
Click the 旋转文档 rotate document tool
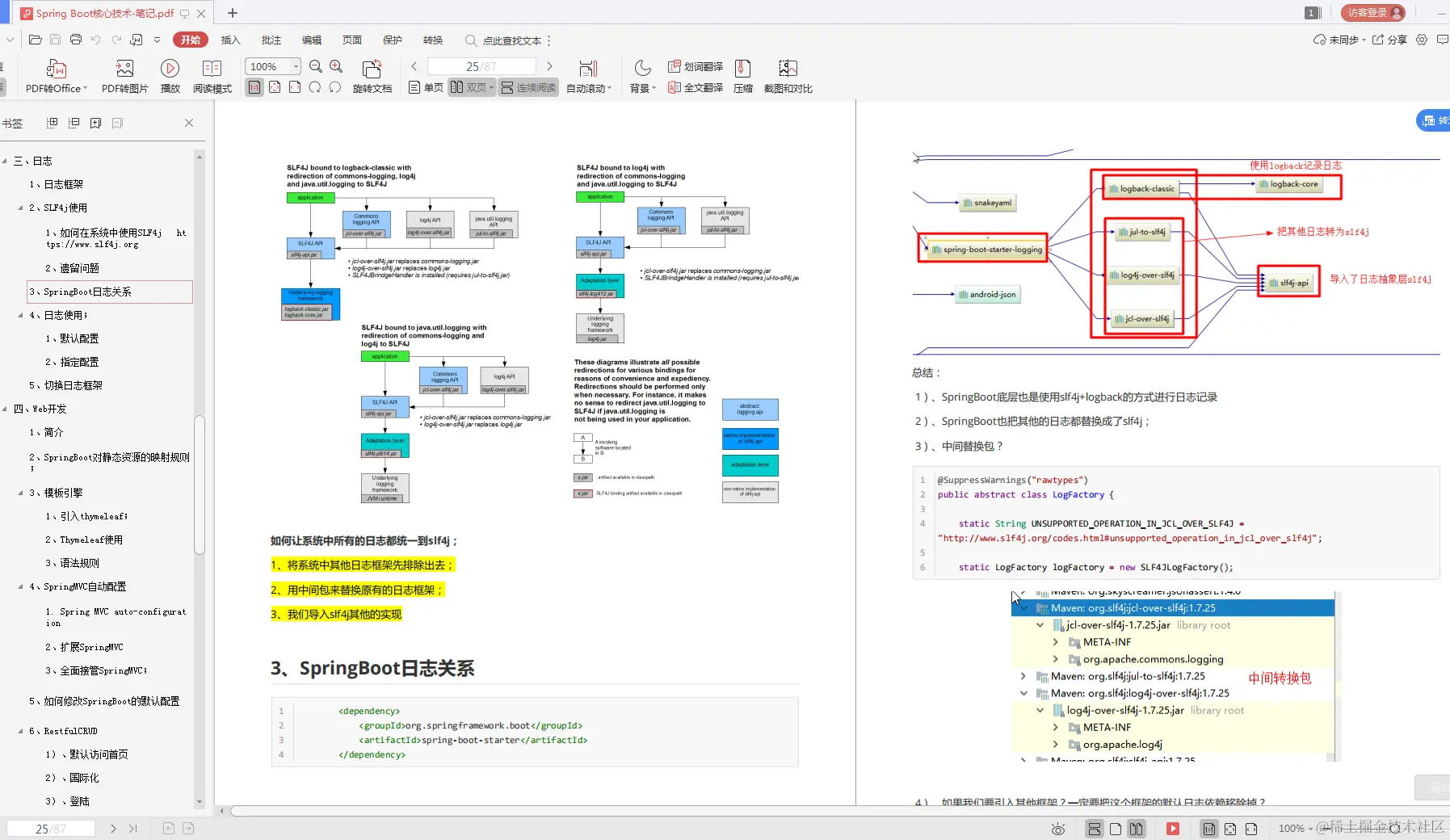[x=372, y=77]
